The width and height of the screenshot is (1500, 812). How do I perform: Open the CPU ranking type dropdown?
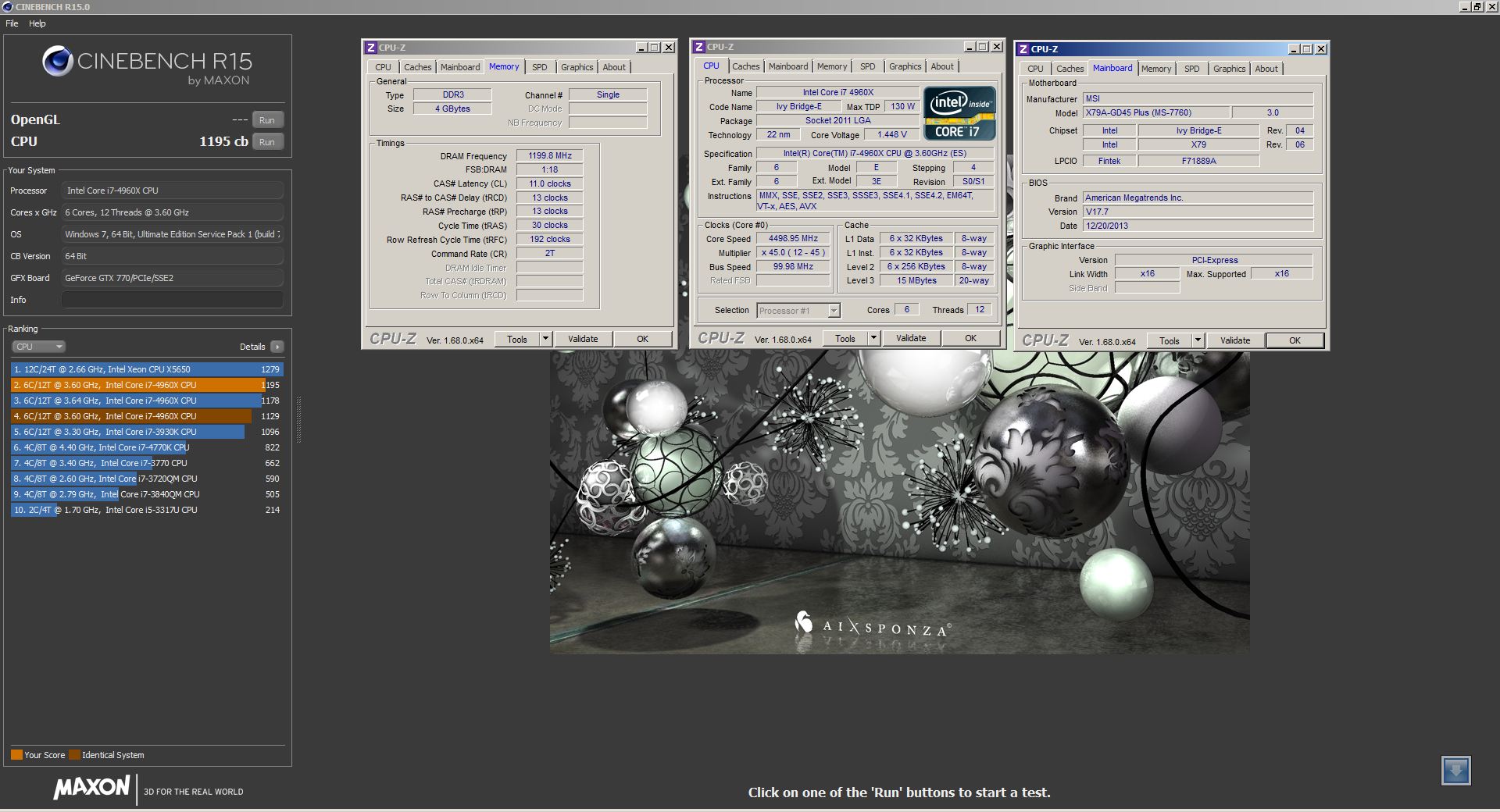pos(37,347)
